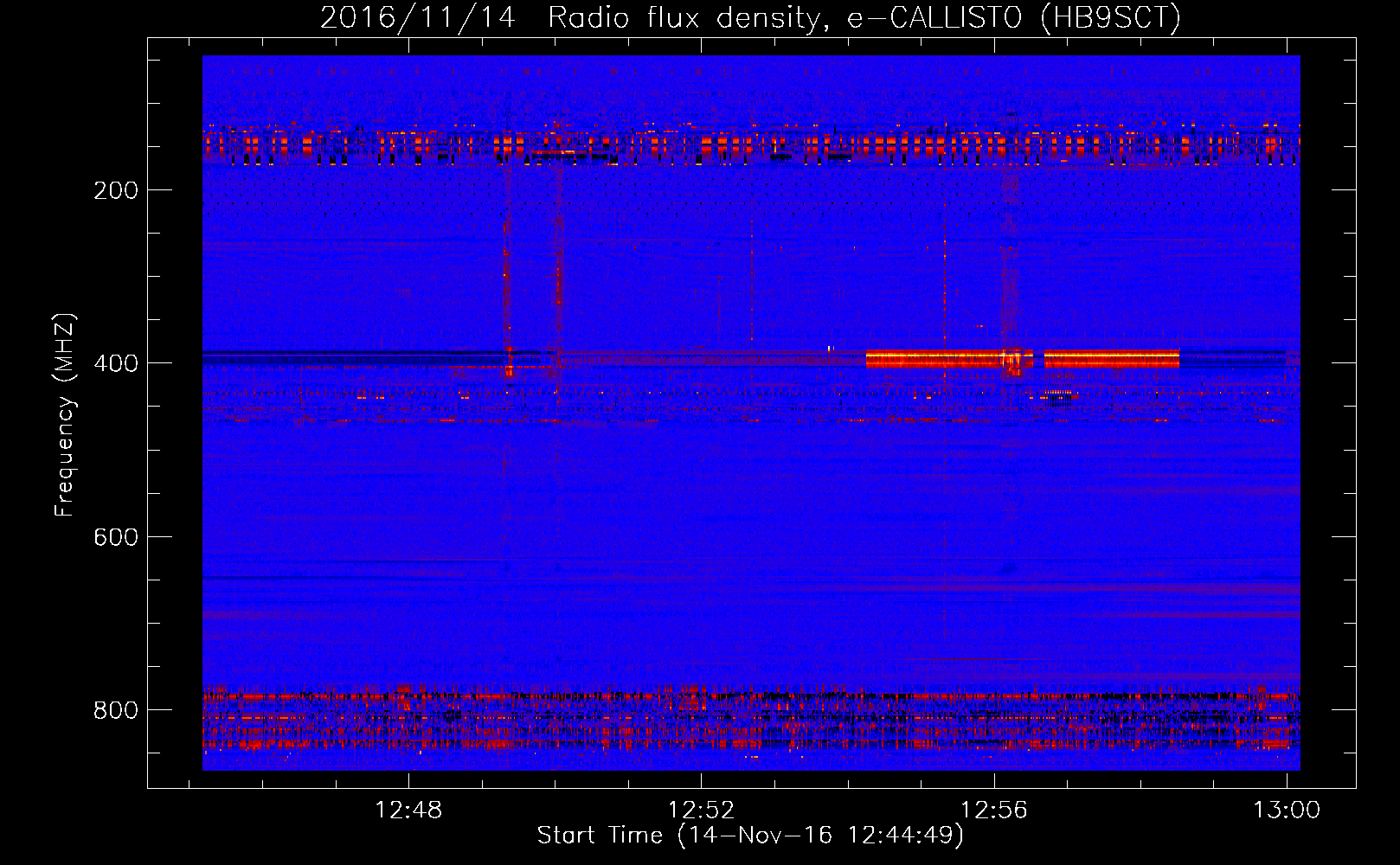The image size is (1400, 865).
Task: Click the 12:48 time tick label
Action: pos(408,811)
